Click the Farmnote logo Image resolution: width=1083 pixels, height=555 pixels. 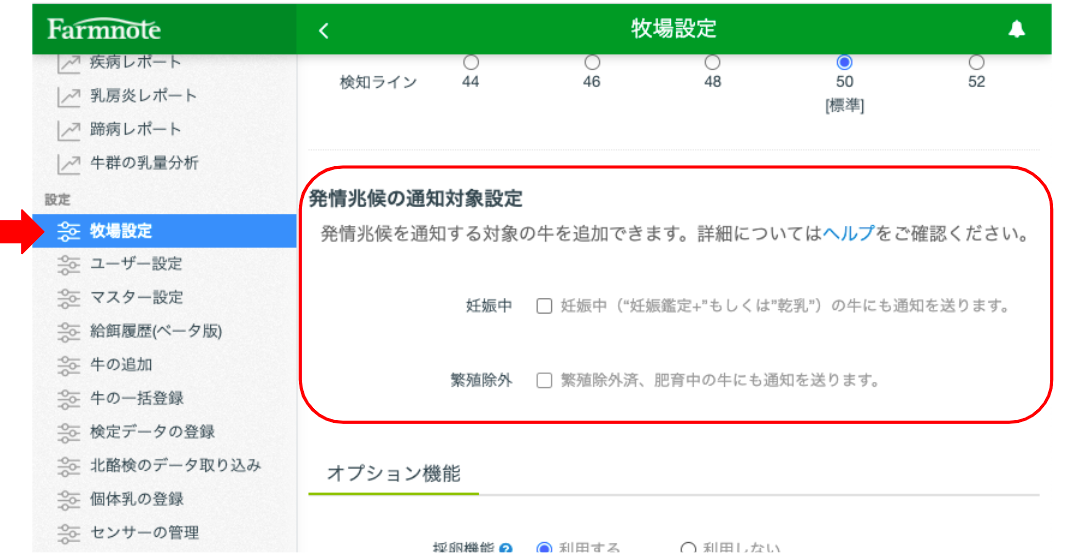click(104, 28)
